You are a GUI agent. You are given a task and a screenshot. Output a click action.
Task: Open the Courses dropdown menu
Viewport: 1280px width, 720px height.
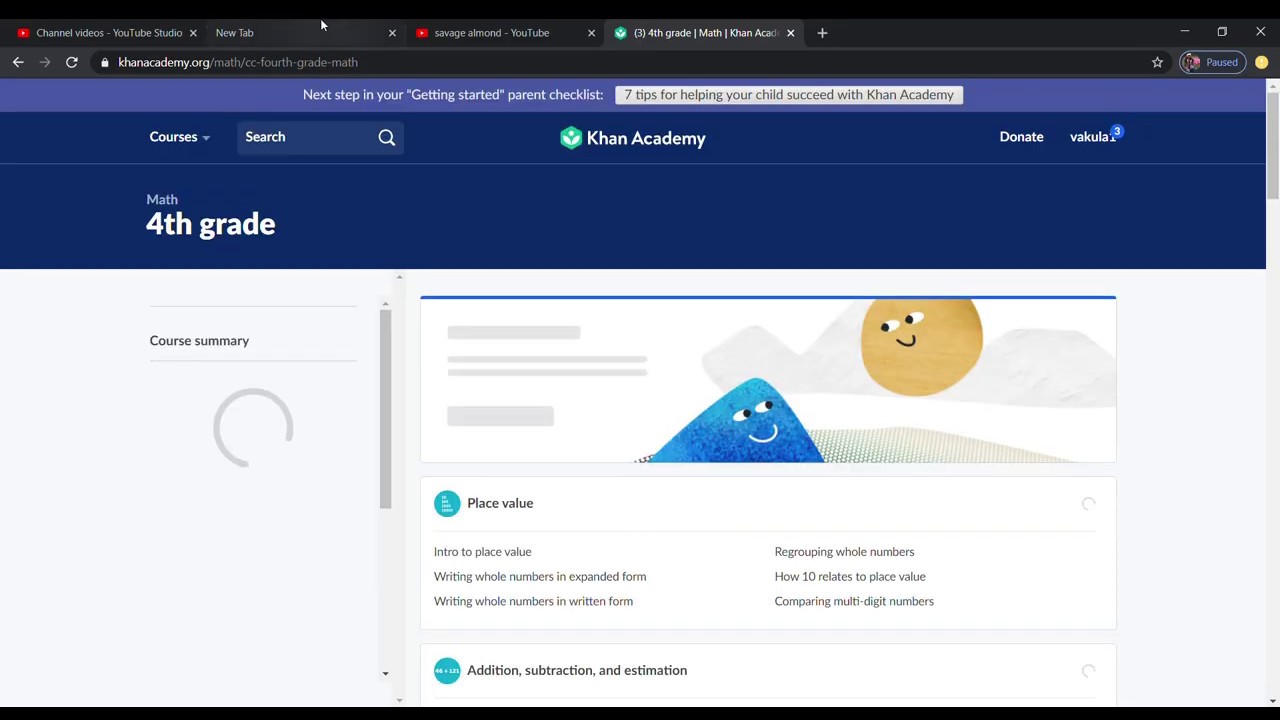pos(180,137)
